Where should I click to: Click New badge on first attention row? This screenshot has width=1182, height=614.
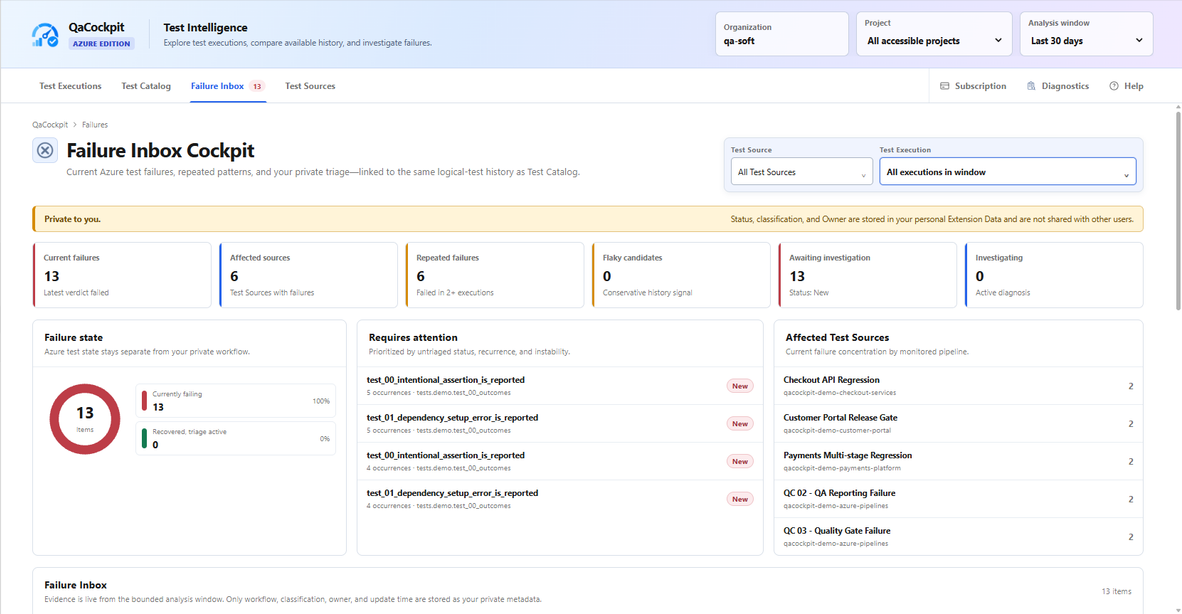click(x=740, y=386)
